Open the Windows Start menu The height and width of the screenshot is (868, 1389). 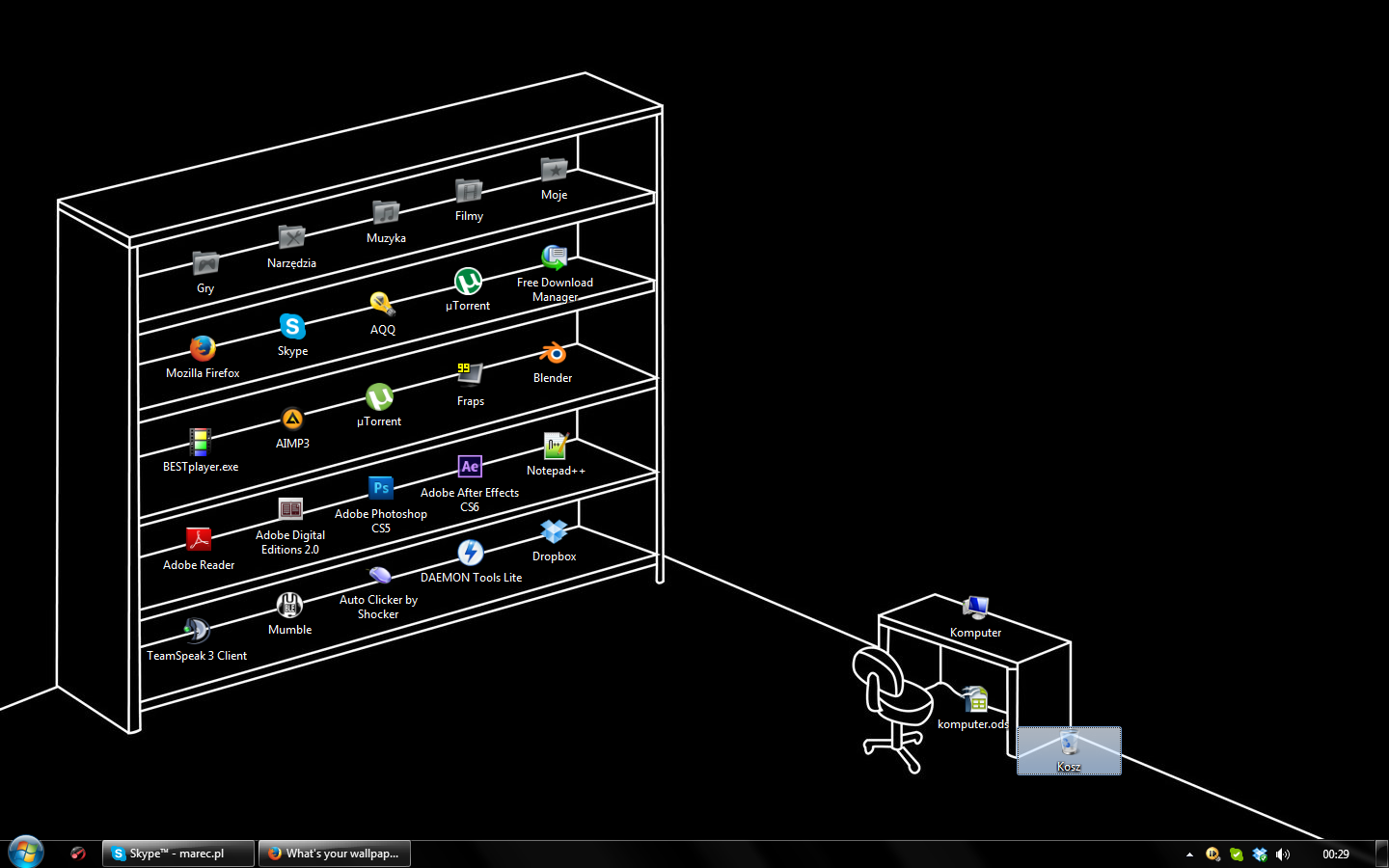click(x=26, y=853)
